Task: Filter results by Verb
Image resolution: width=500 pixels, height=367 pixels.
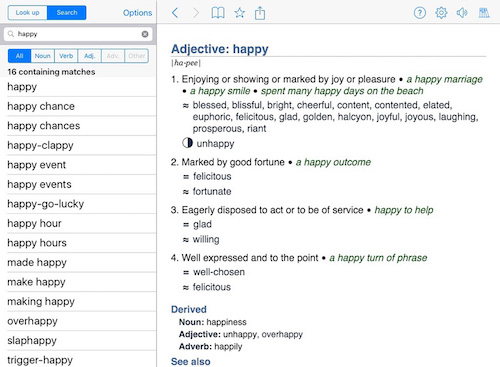Action: pos(66,56)
